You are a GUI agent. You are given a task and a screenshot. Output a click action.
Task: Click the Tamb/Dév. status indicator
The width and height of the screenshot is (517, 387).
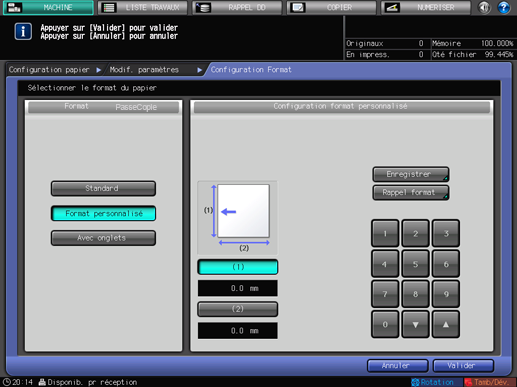point(489,382)
